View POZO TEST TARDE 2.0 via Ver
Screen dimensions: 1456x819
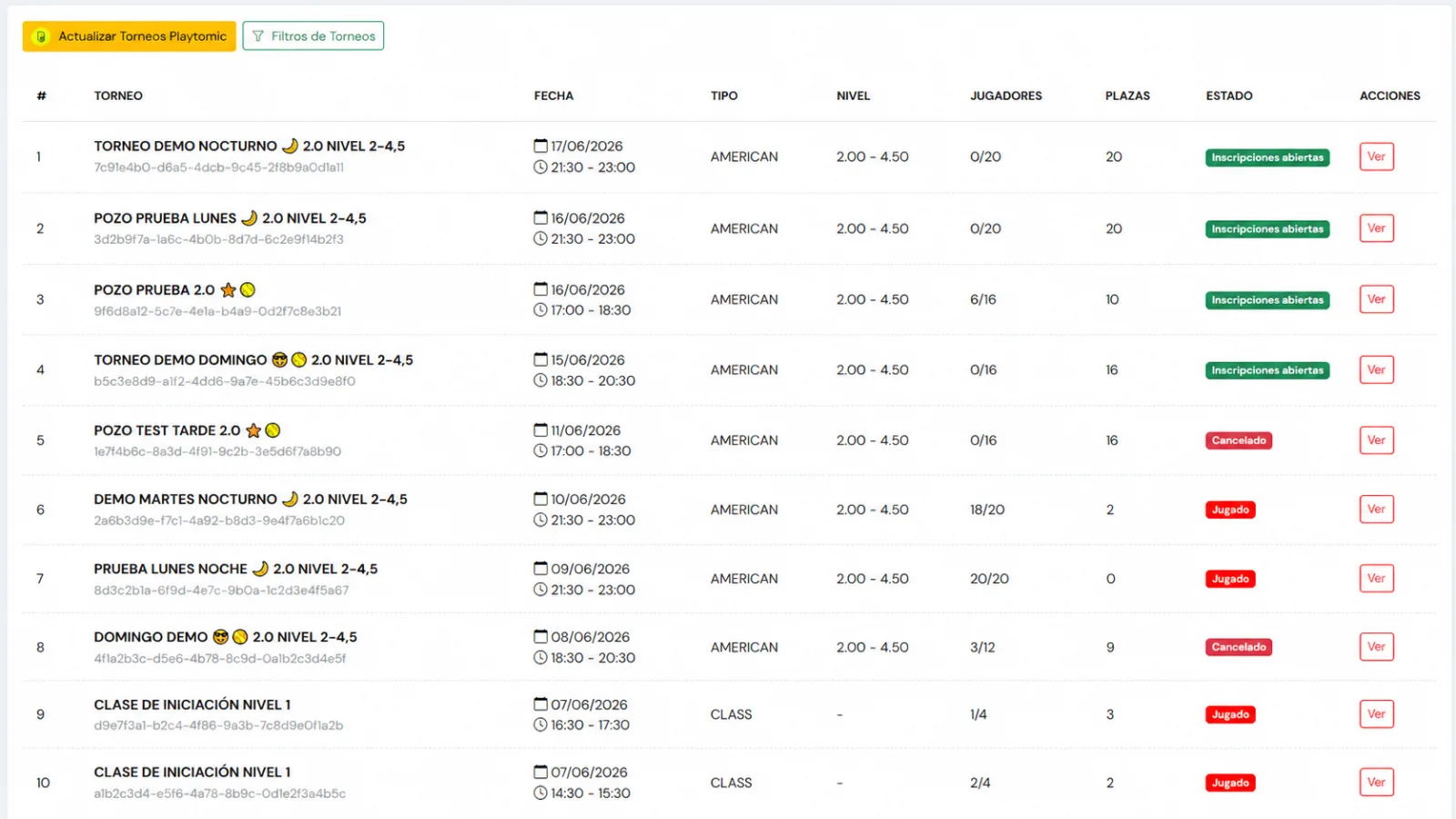point(1376,440)
